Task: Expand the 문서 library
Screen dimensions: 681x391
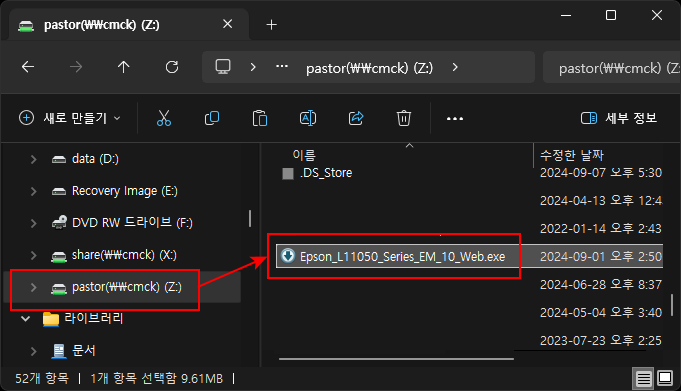Action: [33, 351]
